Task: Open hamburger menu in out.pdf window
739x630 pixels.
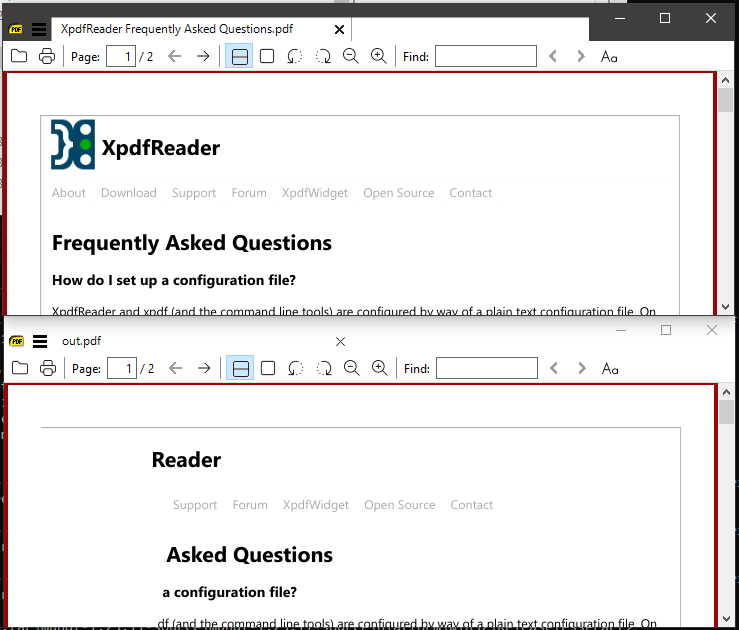Action: (40, 341)
